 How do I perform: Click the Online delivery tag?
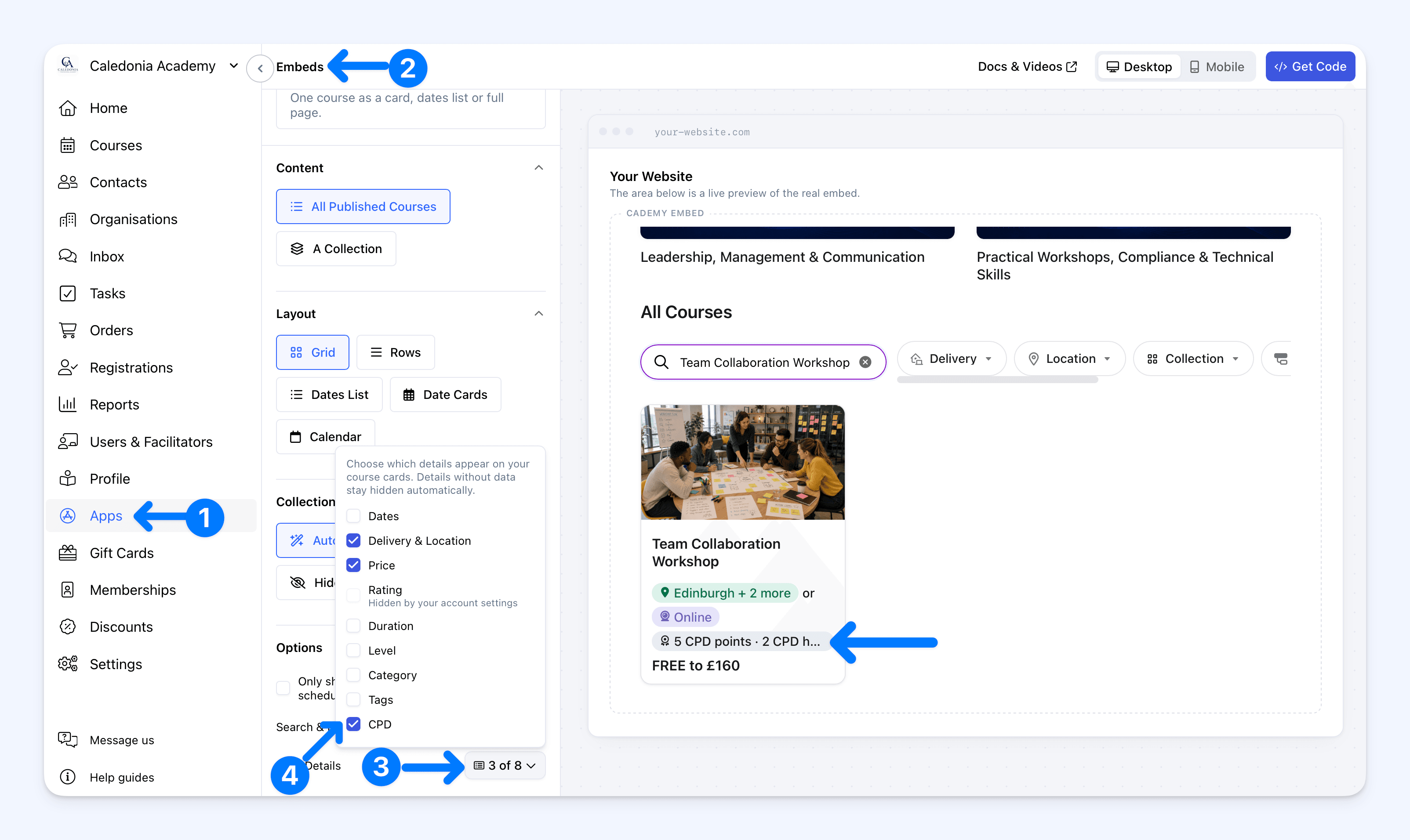click(x=685, y=617)
